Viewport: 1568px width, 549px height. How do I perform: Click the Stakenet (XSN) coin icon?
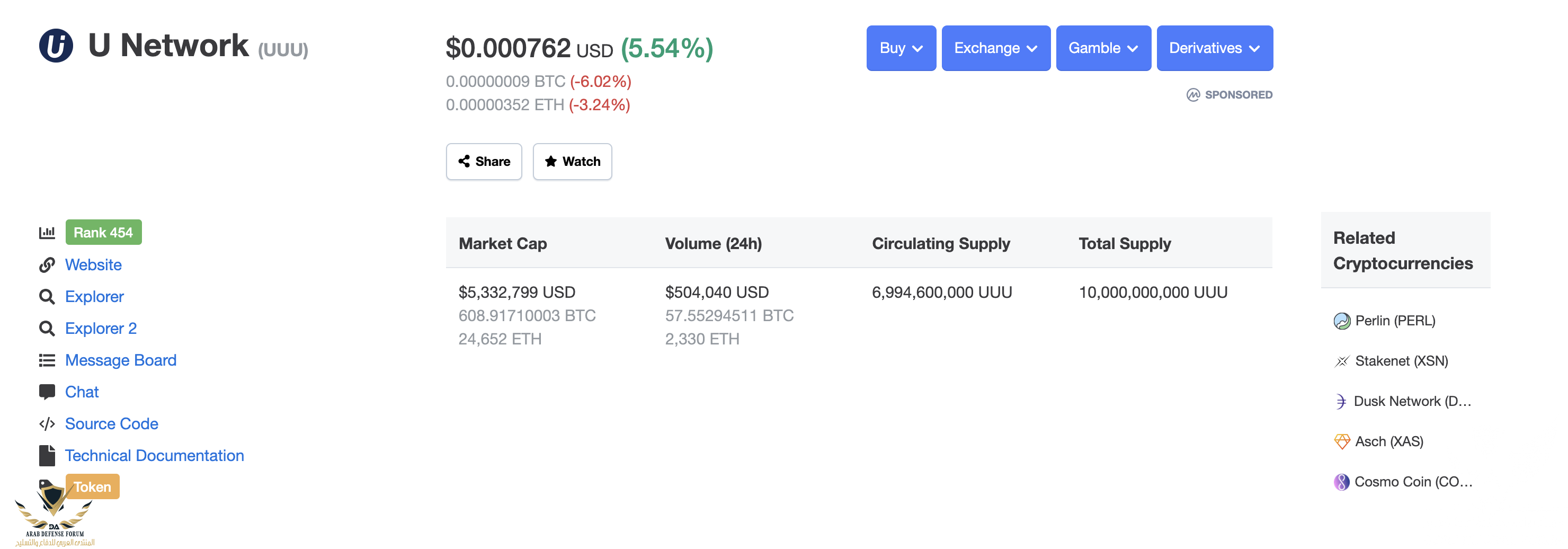click(1341, 361)
